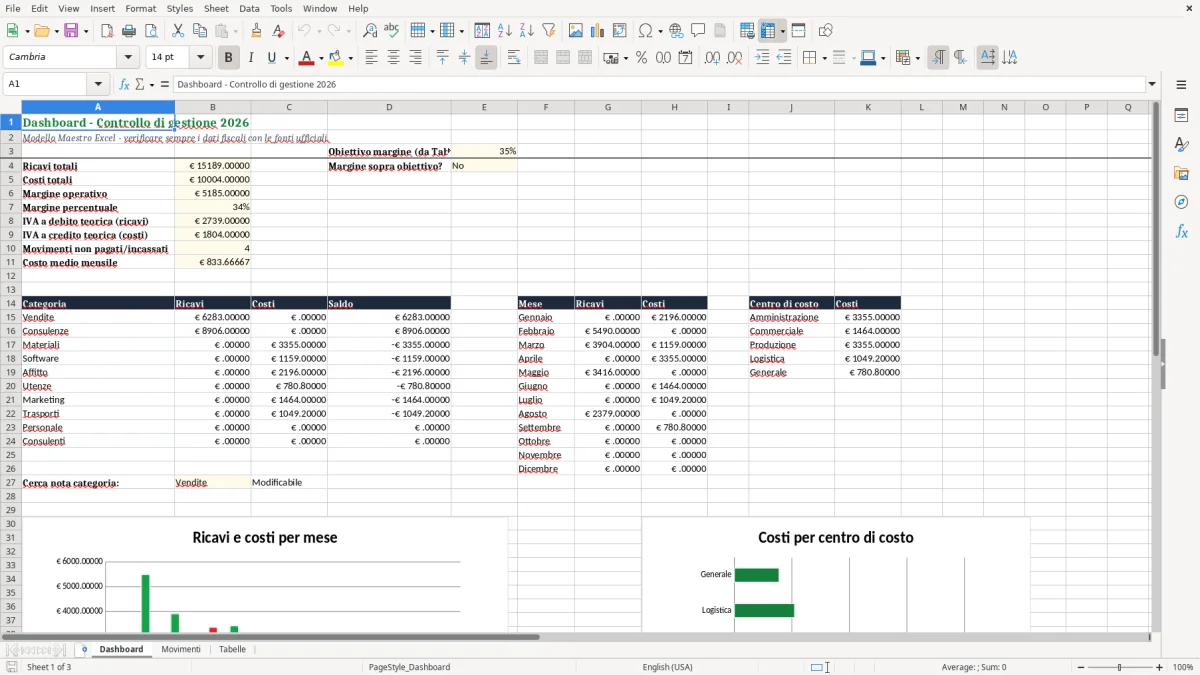Open the Borders dropdown arrow
This screenshot has width=1200, height=675.
pyautogui.click(x=824, y=58)
